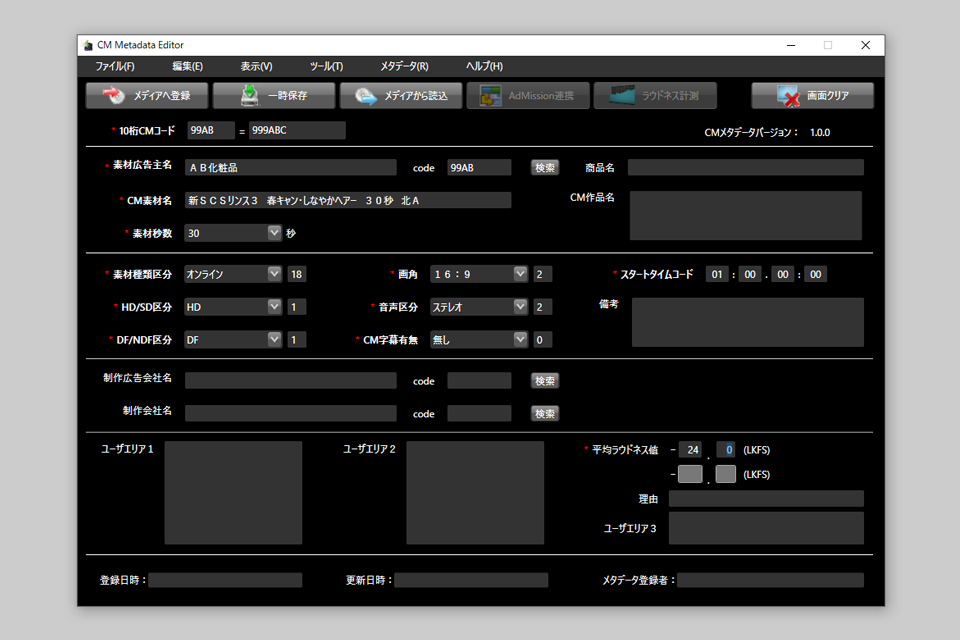Screen dimensions: 960x640
Task: Close the CM Metadata Editor window
Action: [865, 45]
